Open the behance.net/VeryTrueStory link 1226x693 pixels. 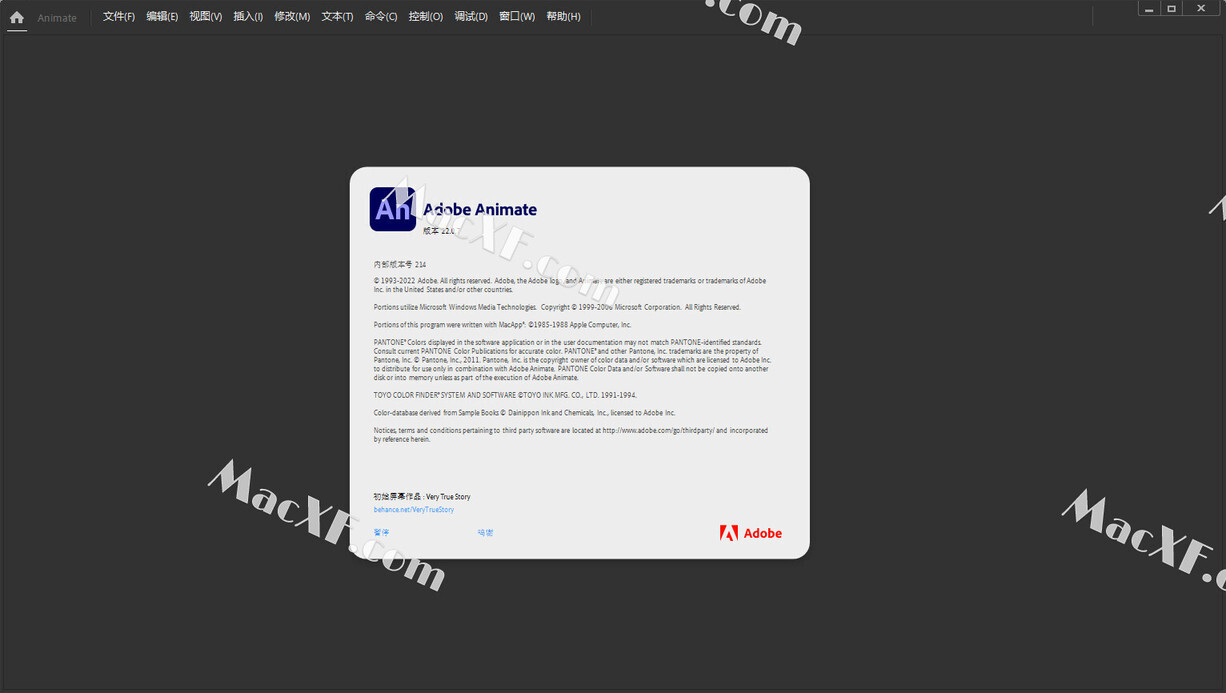(x=414, y=510)
